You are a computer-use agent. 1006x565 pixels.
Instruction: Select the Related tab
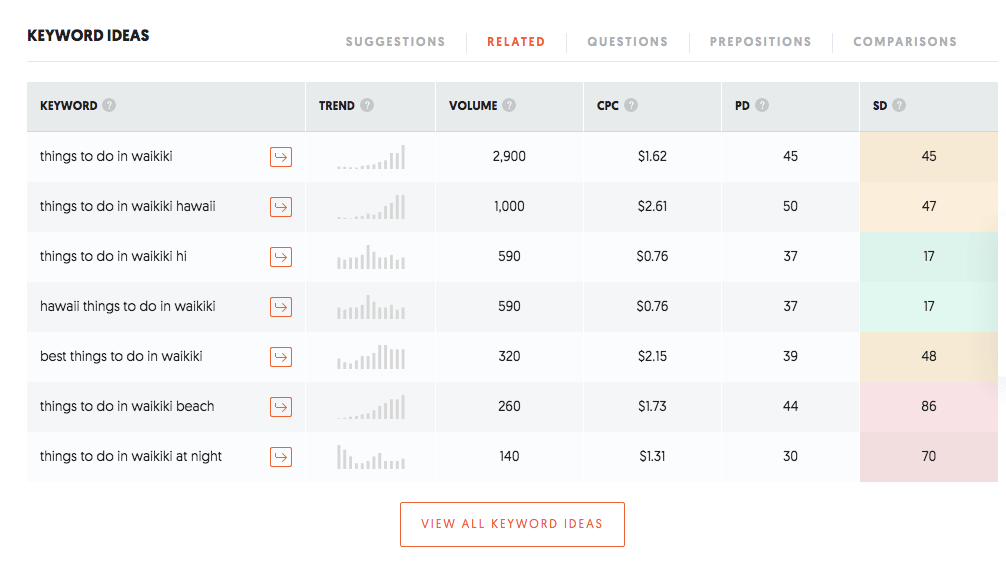pyautogui.click(x=516, y=42)
